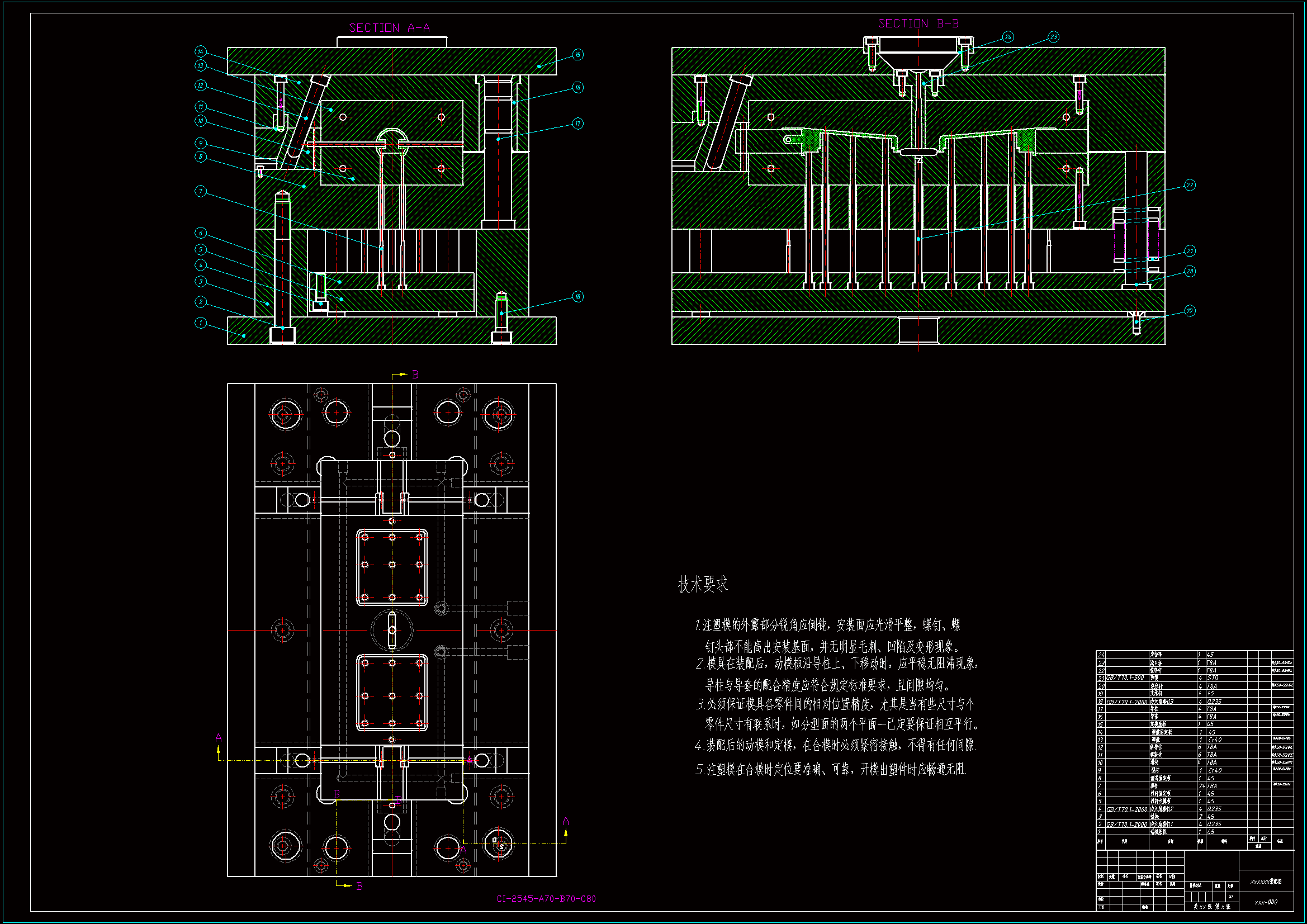Screen dimensions: 1307x924
Task: Click the central sprue circle in plan view
Action: [392, 629]
